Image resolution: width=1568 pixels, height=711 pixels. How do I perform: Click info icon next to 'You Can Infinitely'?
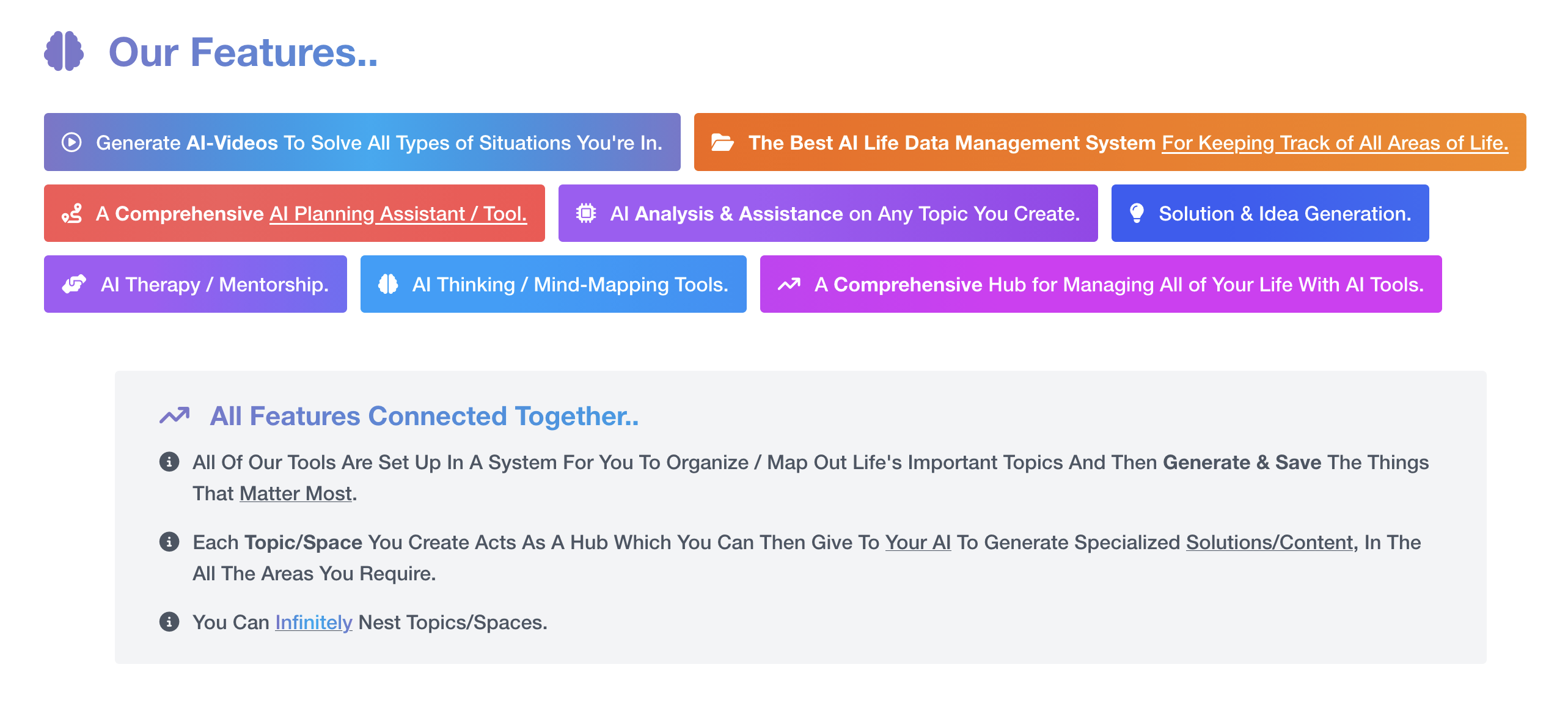(169, 622)
